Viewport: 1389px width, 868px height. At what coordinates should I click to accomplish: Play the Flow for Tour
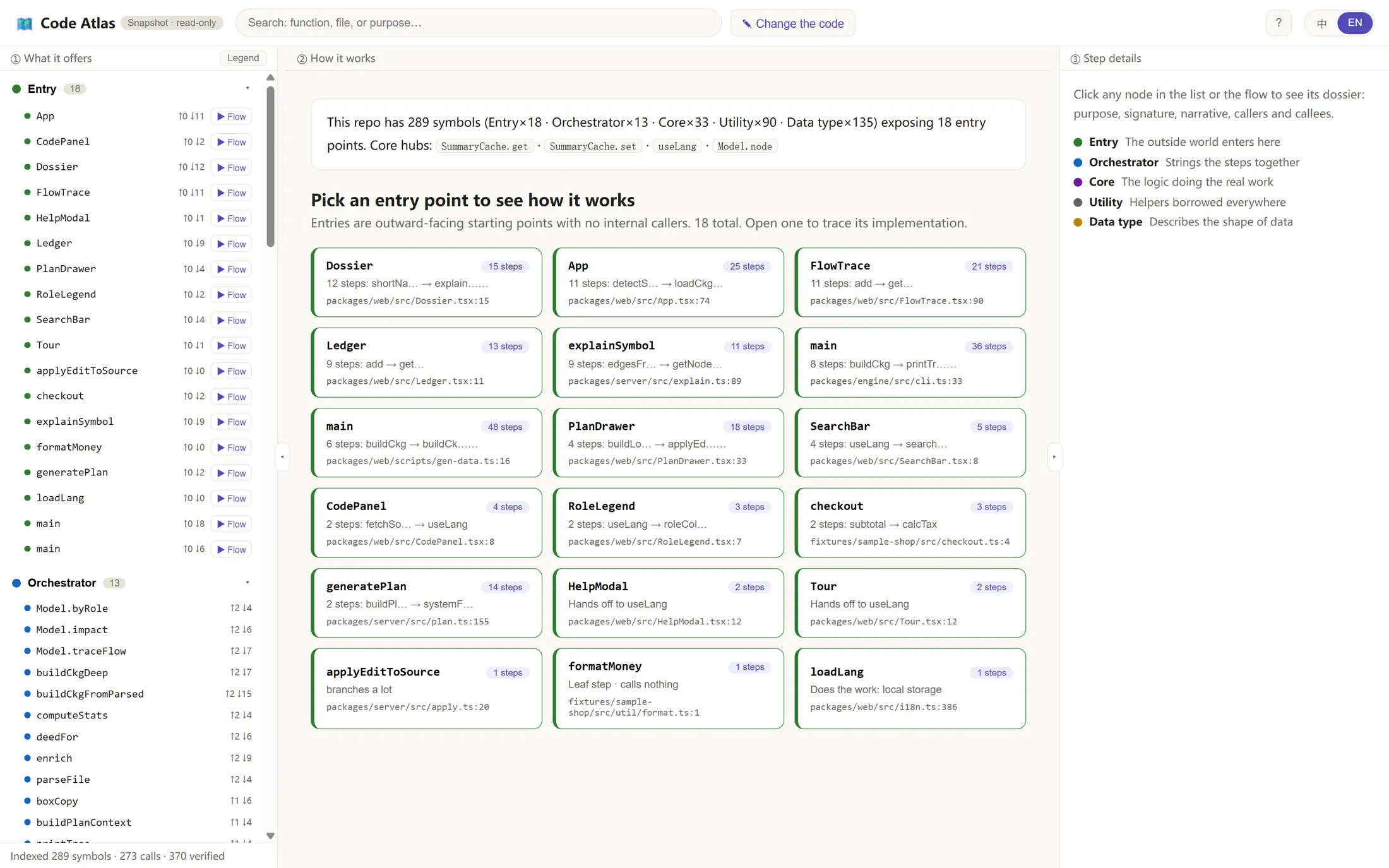click(x=231, y=345)
